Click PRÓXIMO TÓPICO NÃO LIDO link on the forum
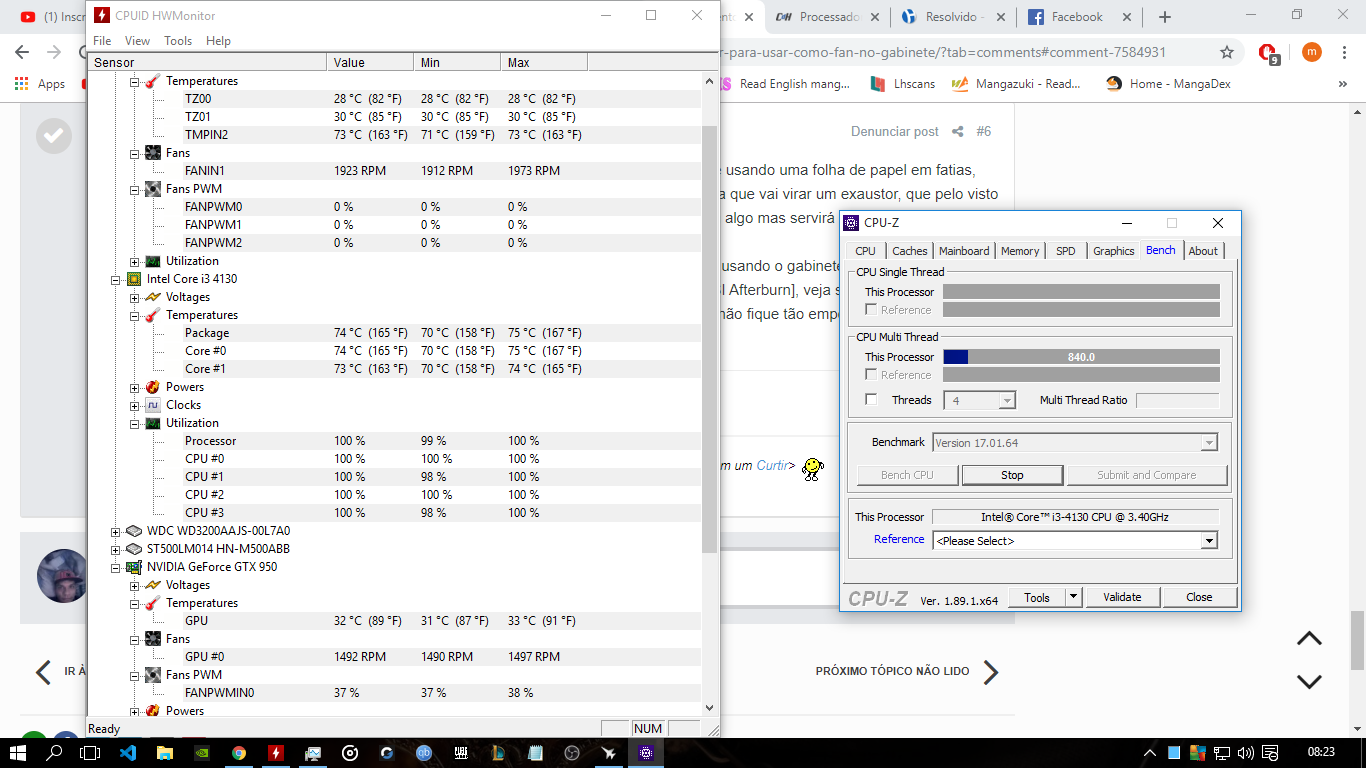Screen dimensions: 1366x768 tap(892, 672)
